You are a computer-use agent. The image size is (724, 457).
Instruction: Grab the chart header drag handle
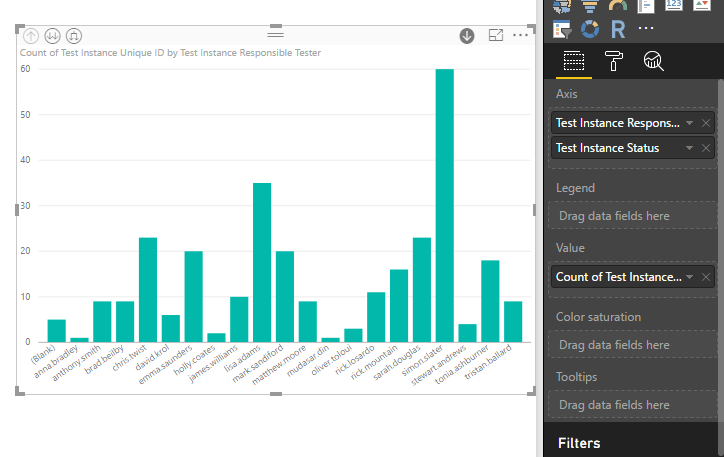pyautogui.click(x=276, y=34)
